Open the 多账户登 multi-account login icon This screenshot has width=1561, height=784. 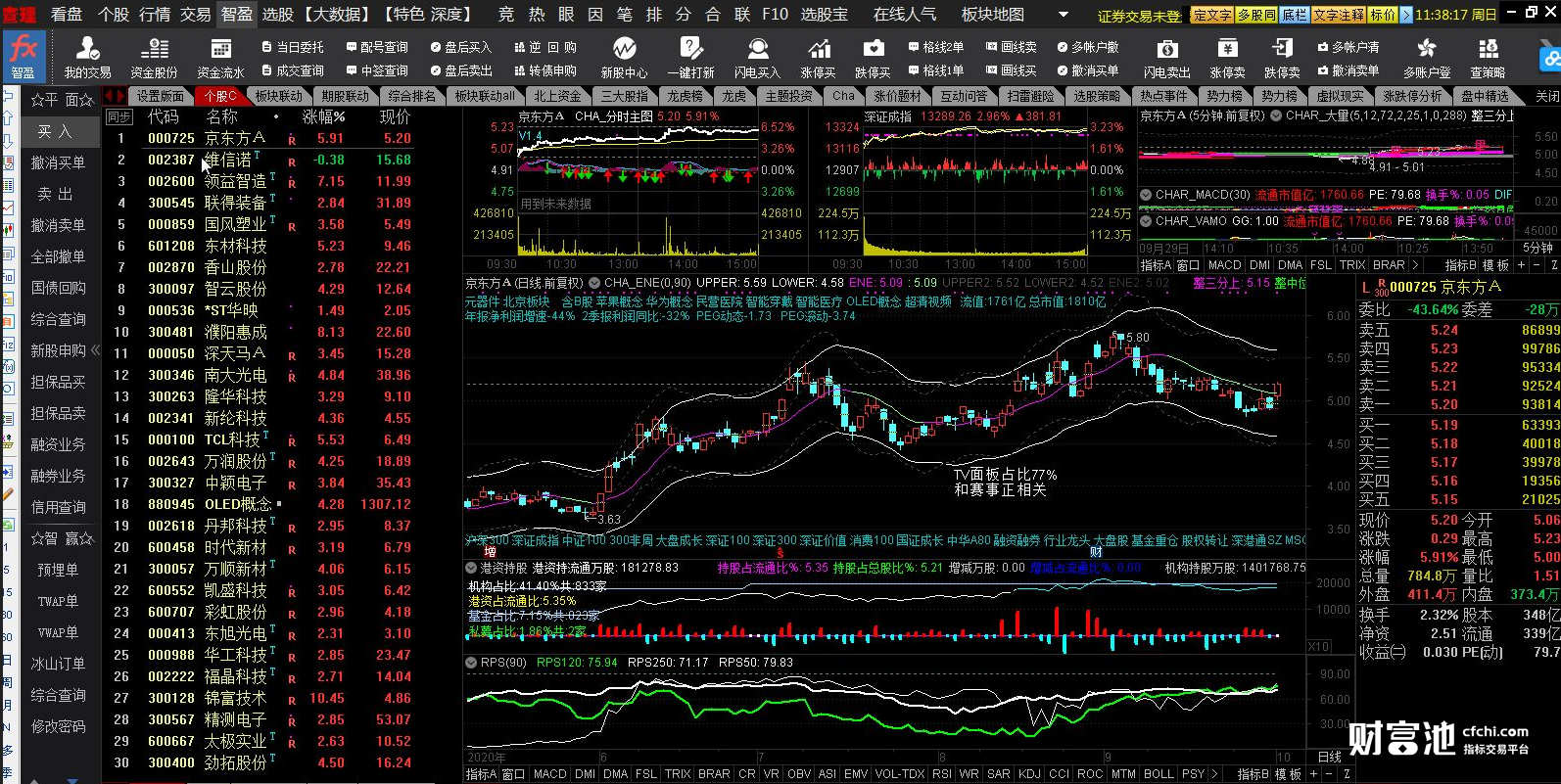coord(1427,57)
